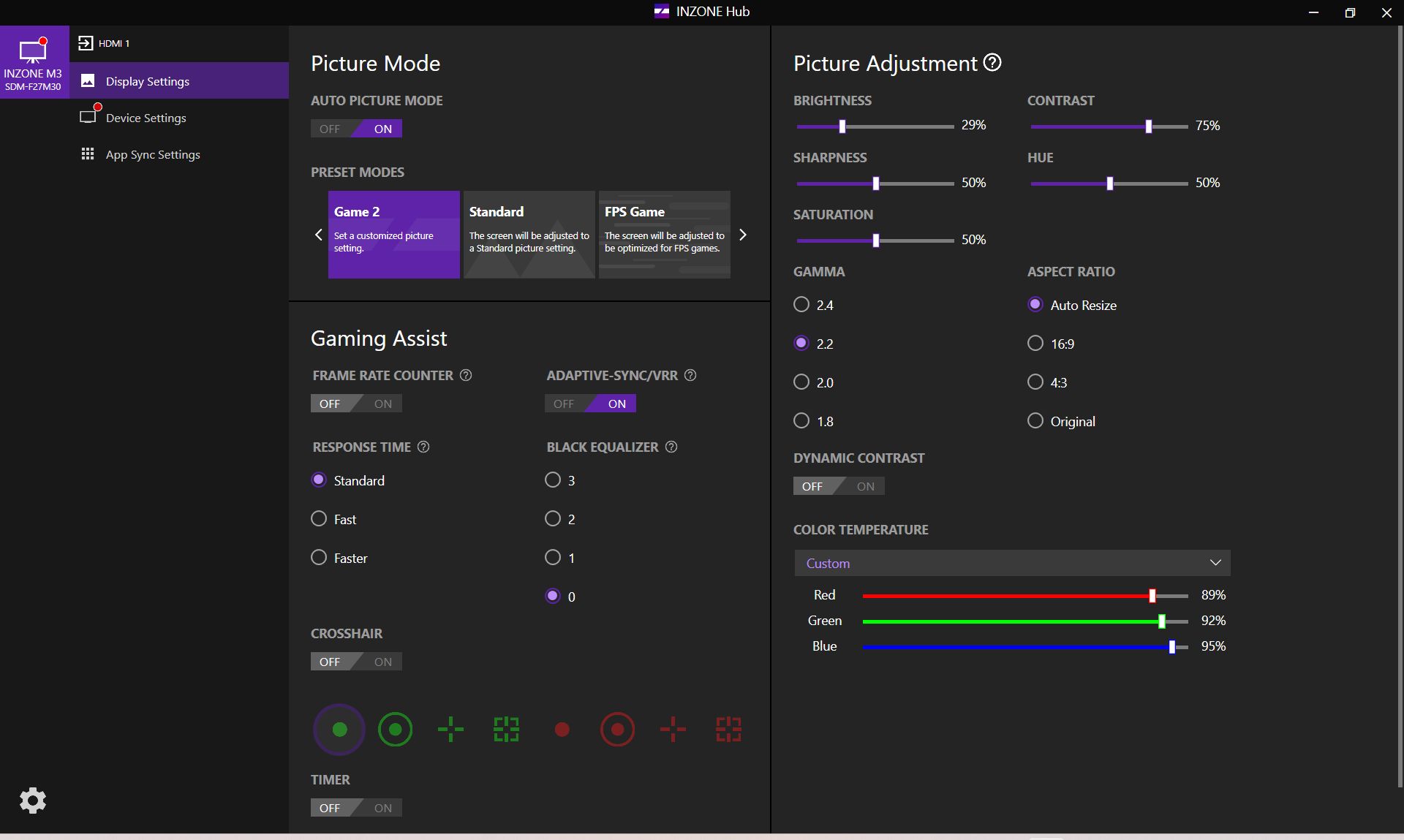Show next preset modes arrow

[743, 235]
